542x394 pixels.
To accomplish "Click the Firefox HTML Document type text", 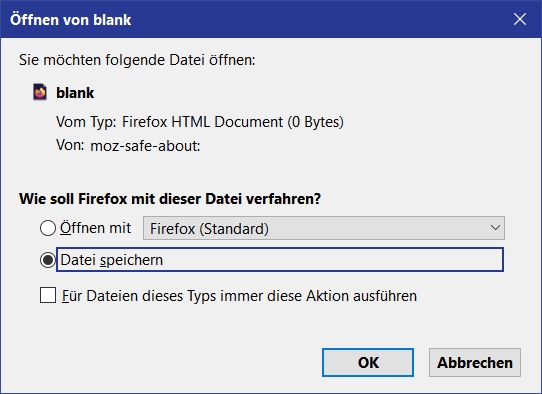I will coord(233,122).
